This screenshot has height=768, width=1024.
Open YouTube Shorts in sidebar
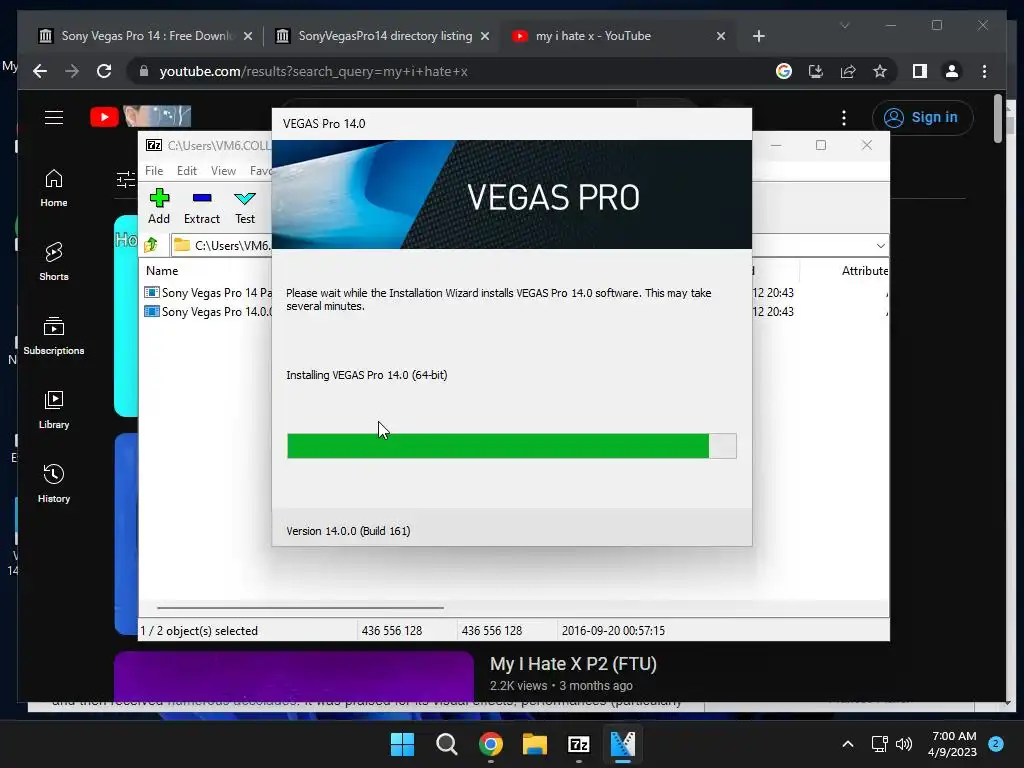tap(54, 262)
